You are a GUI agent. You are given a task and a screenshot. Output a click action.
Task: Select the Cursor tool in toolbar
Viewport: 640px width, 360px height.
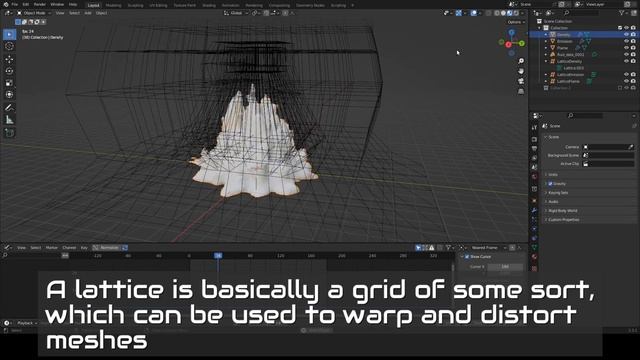click(9, 47)
